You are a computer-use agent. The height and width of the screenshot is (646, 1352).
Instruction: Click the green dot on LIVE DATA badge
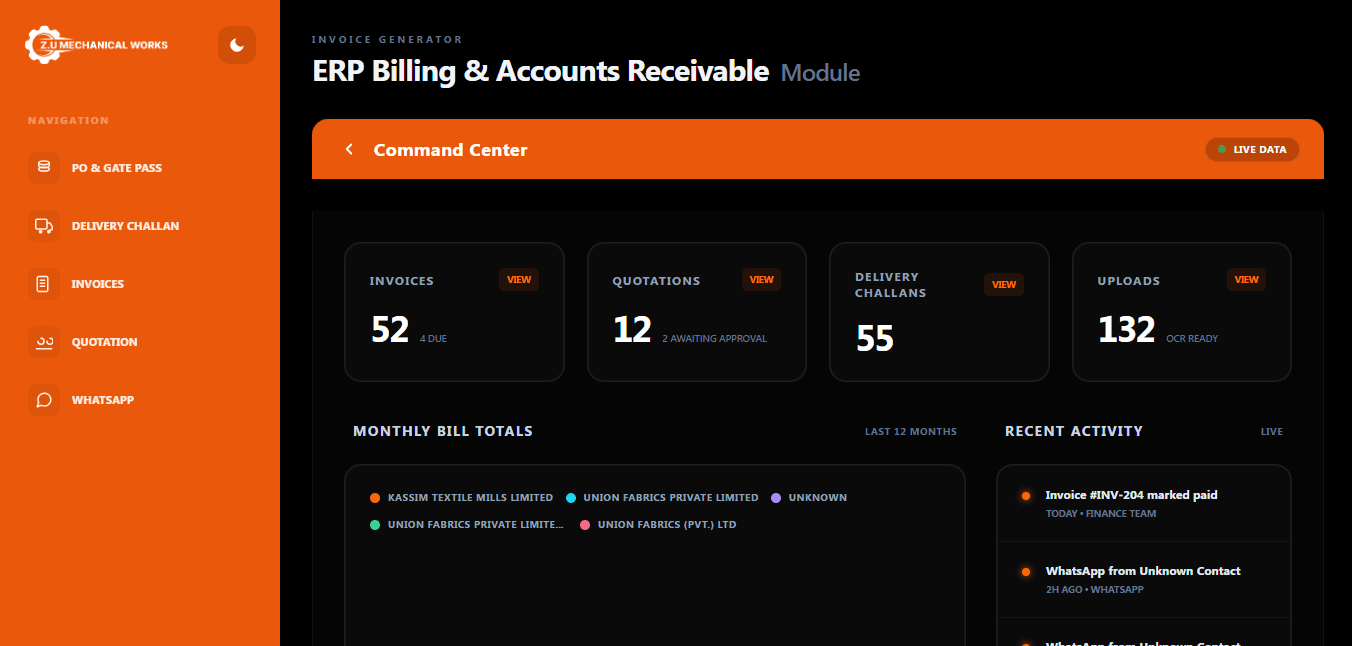[x=1221, y=149]
